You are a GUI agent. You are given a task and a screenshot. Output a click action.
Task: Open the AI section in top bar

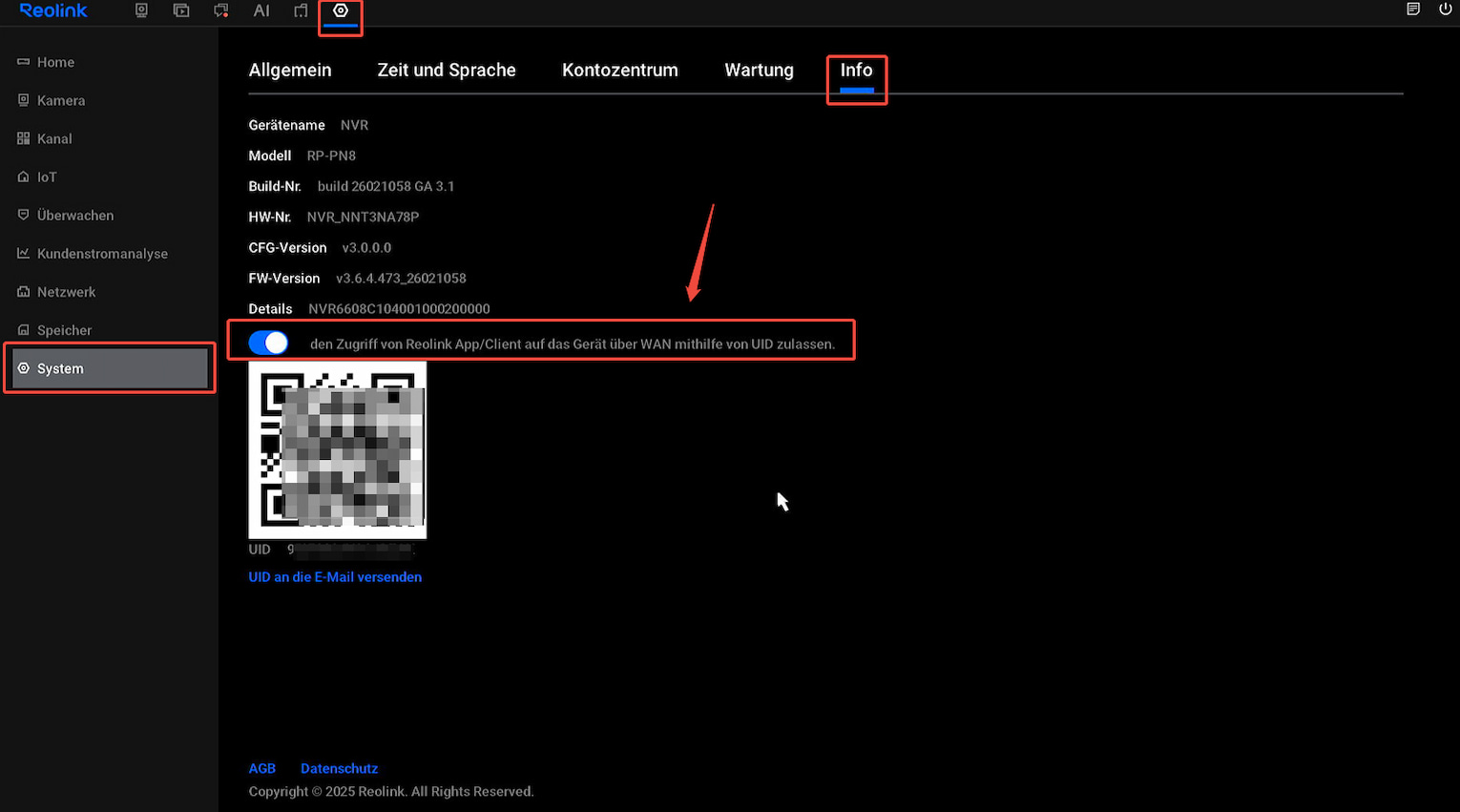261,10
